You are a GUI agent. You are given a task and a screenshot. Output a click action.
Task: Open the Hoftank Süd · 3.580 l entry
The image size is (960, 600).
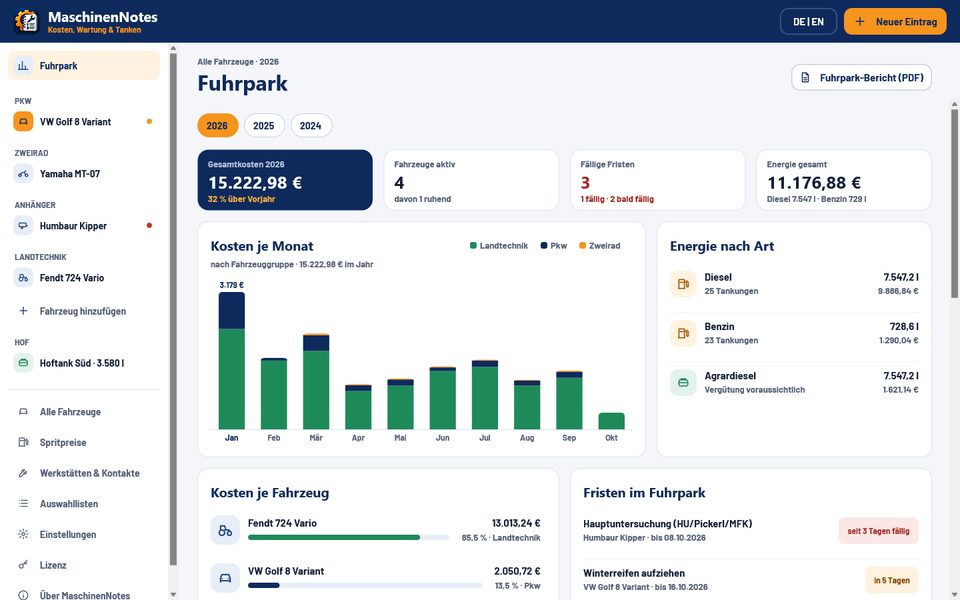[x=84, y=362]
